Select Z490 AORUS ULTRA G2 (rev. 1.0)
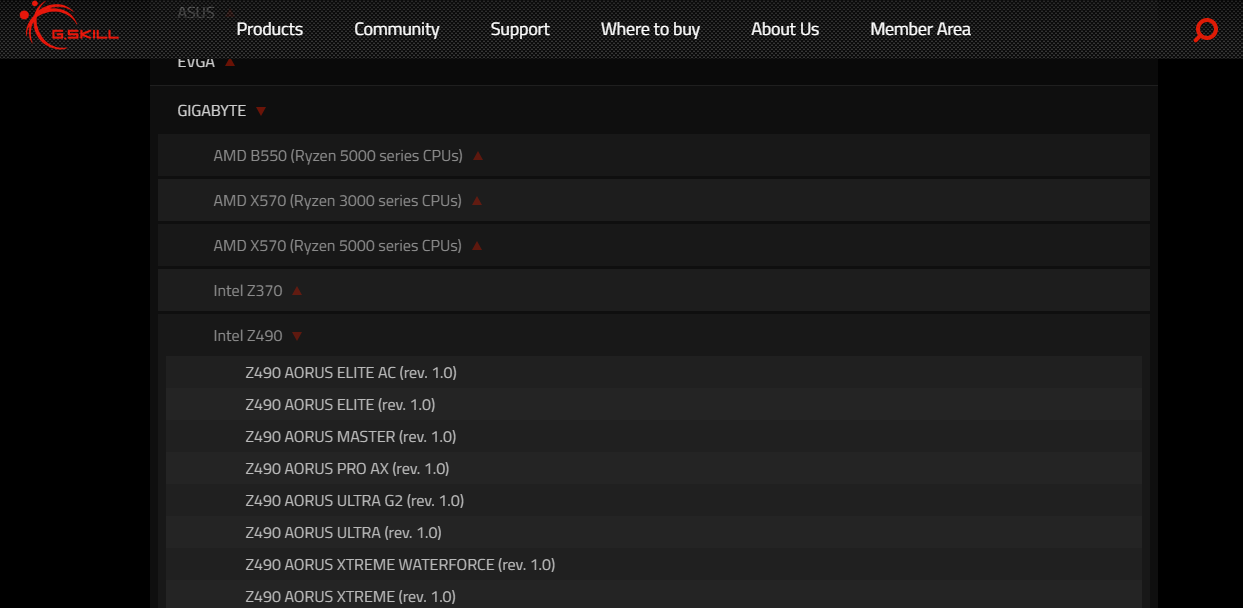The height and width of the screenshot is (608, 1243). (x=654, y=500)
